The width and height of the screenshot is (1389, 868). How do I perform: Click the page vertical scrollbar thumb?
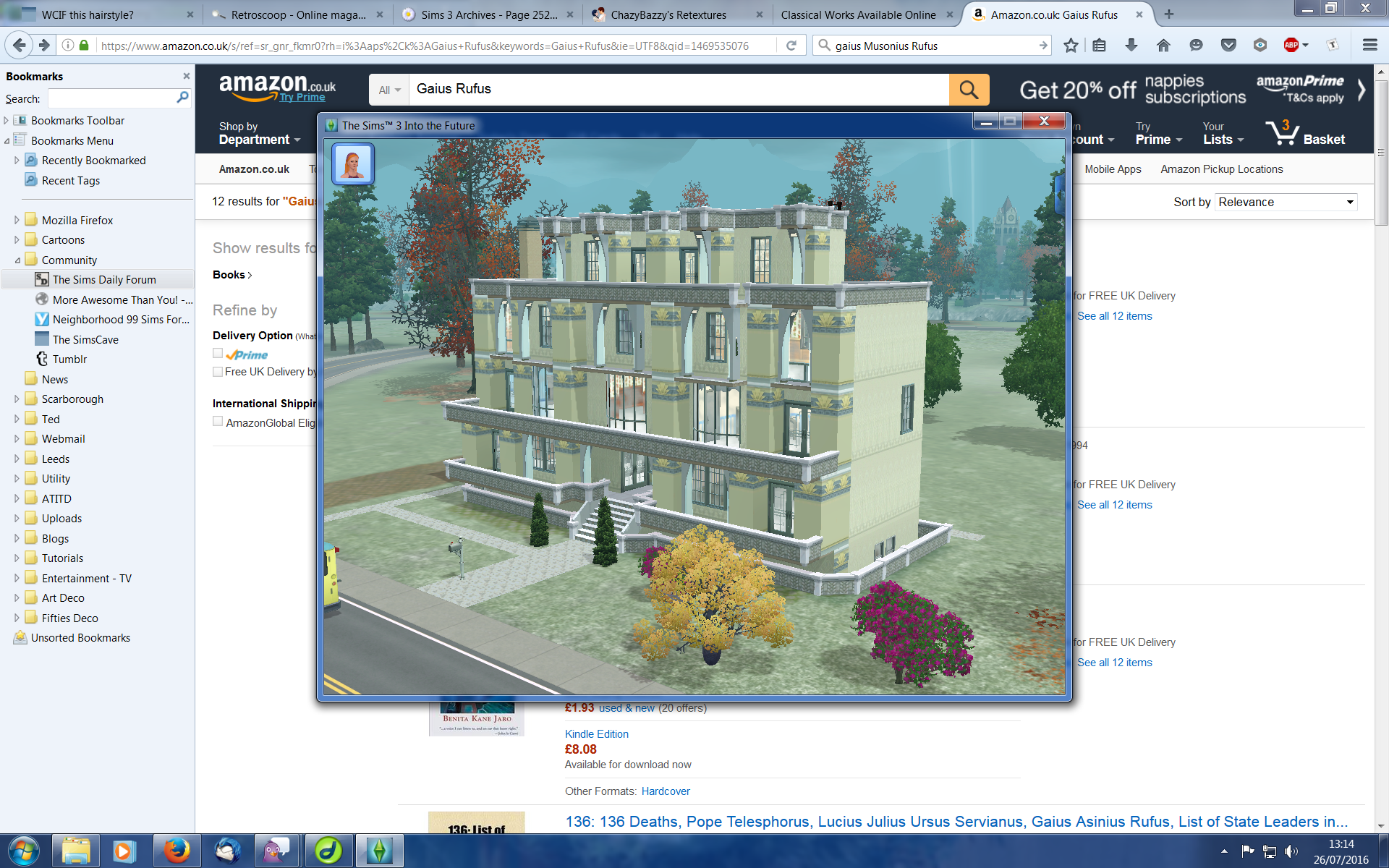(x=1381, y=153)
